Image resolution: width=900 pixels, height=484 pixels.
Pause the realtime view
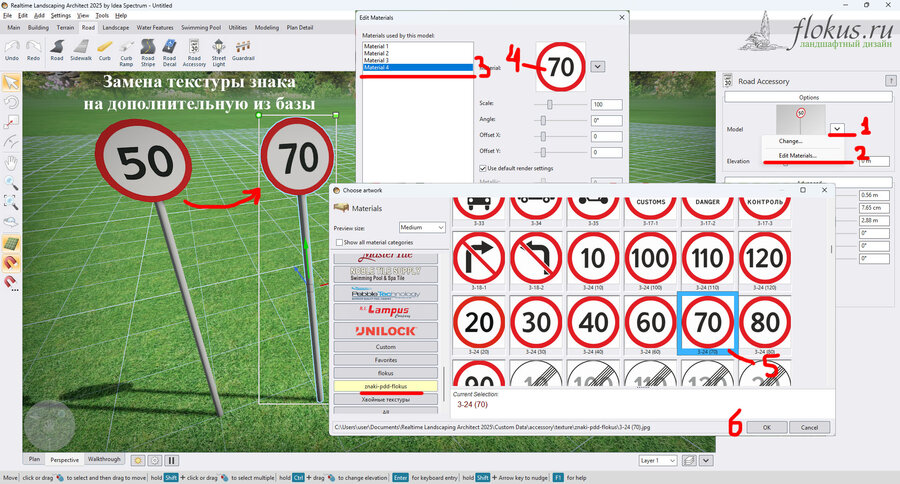[x=171, y=460]
